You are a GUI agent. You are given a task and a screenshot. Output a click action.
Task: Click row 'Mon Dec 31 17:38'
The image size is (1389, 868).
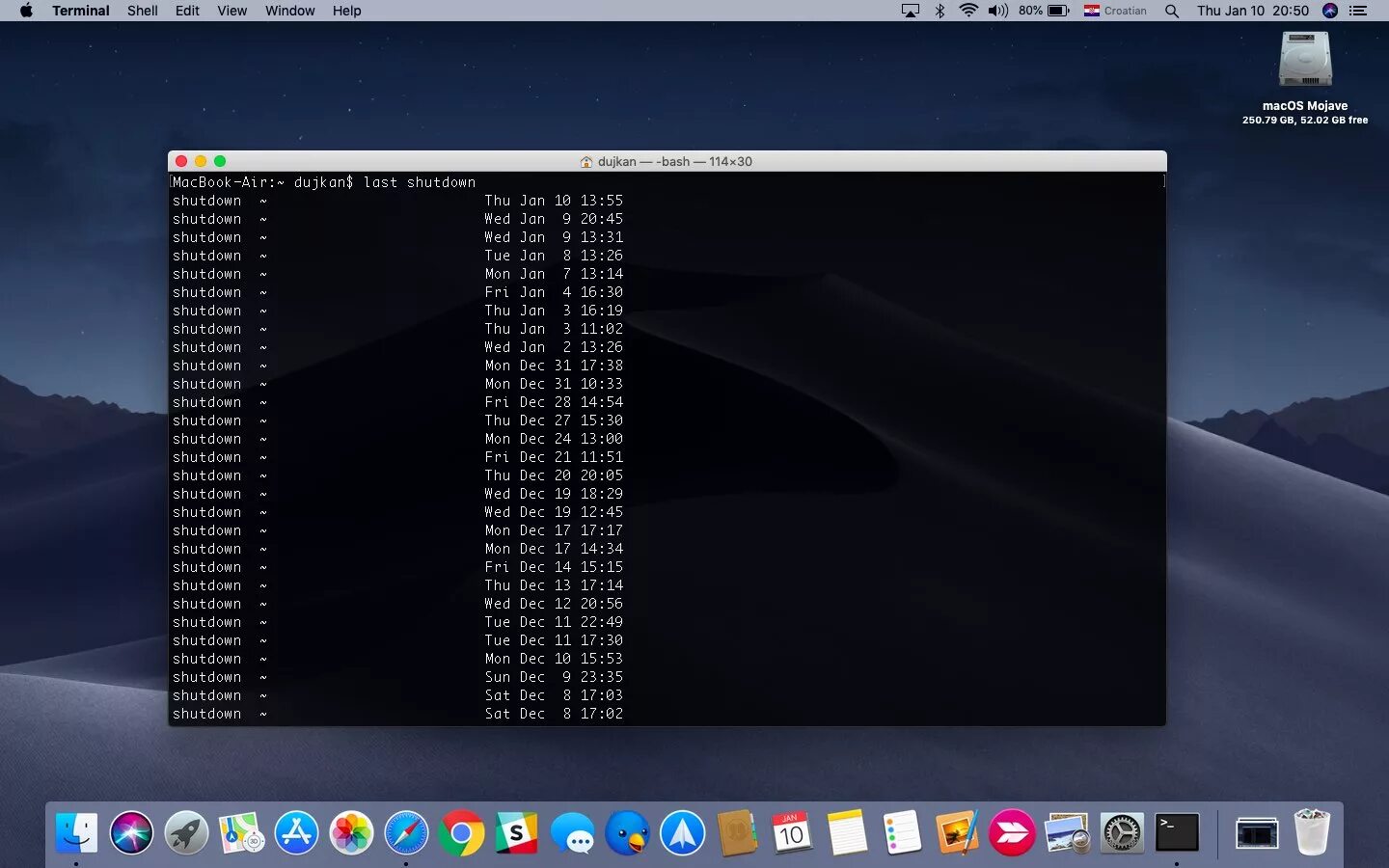click(x=397, y=366)
